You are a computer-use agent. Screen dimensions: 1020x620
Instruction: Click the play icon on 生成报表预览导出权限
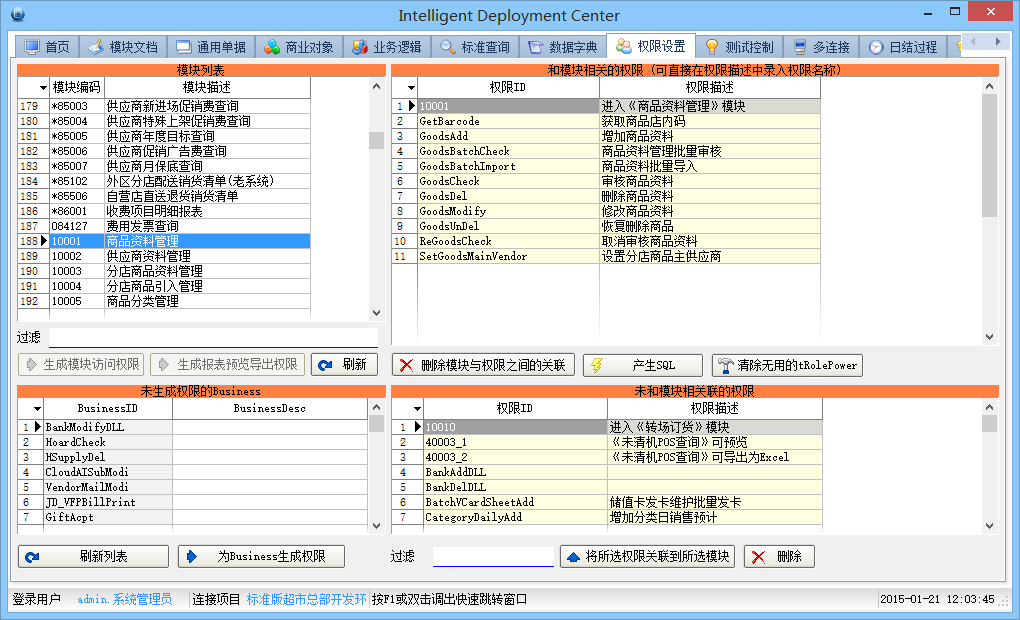coord(164,364)
